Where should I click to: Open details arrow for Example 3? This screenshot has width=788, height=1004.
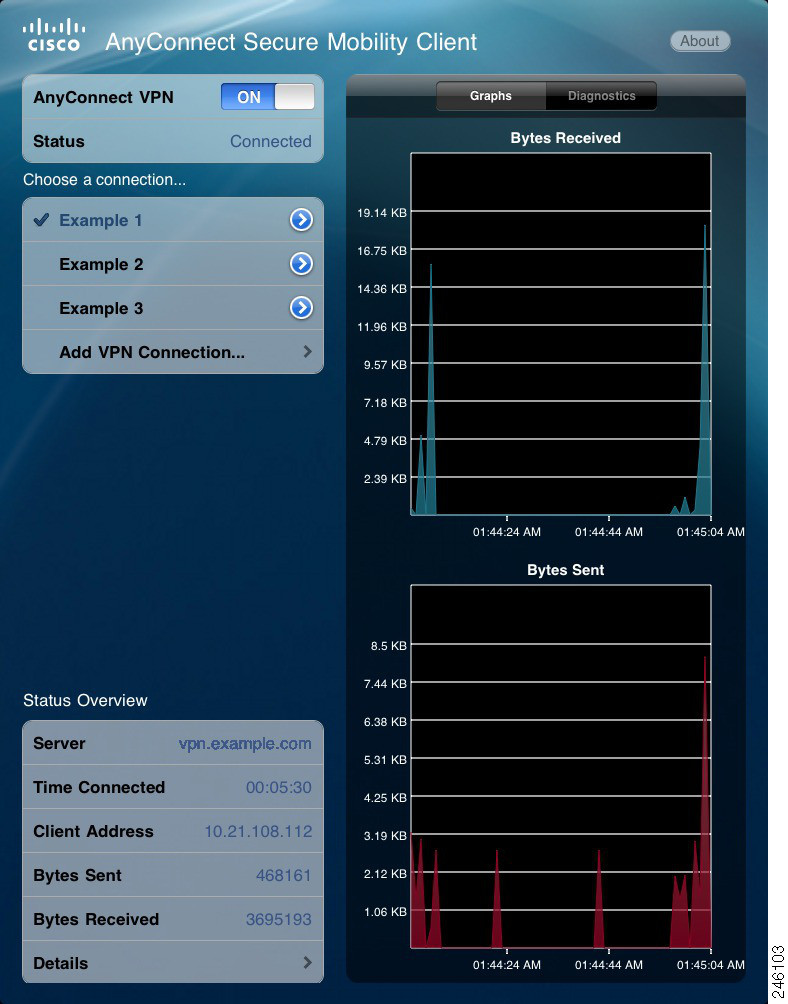click(x=301, y=308)
